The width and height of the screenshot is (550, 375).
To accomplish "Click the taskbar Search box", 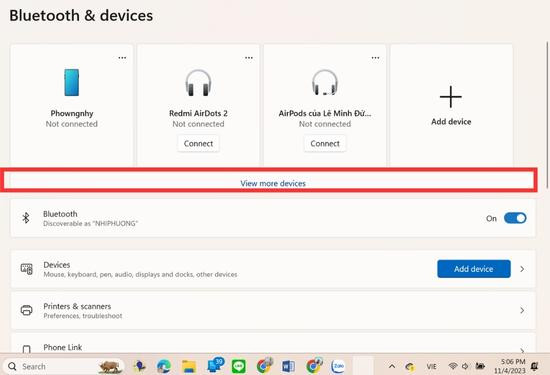I will pos(64,366).
